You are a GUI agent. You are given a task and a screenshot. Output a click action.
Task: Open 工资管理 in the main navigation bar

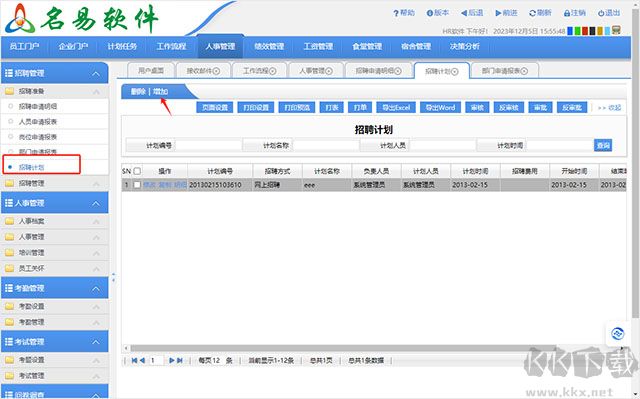pyautogui.click(x=318, y=47)
